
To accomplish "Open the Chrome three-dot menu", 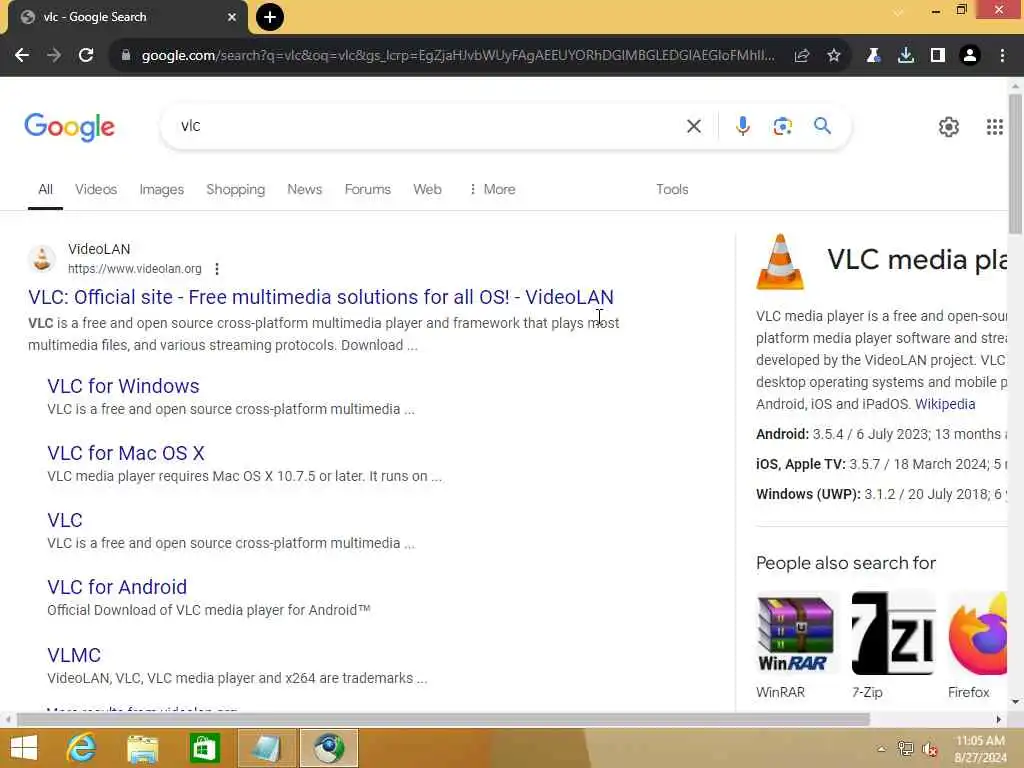I will [x=1002, y=55].
